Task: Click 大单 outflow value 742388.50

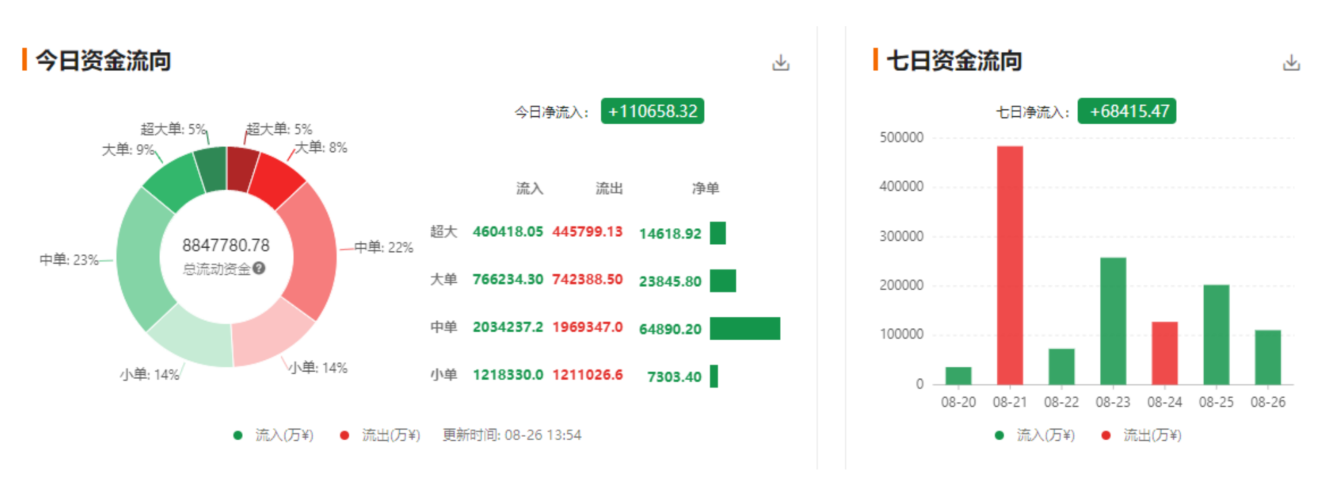Action: [588, 280]
